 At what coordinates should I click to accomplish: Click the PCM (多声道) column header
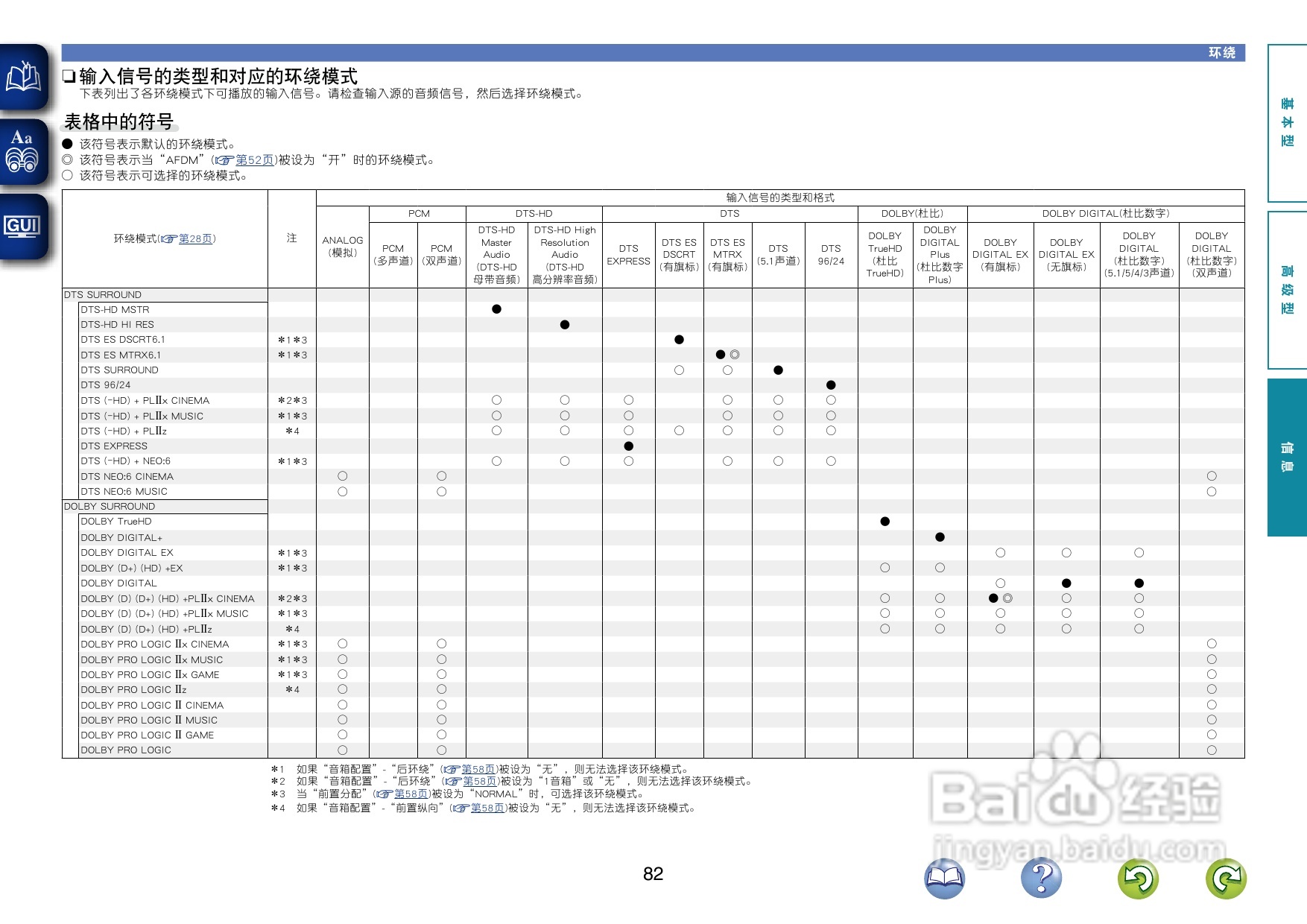[x=393, y=255]
